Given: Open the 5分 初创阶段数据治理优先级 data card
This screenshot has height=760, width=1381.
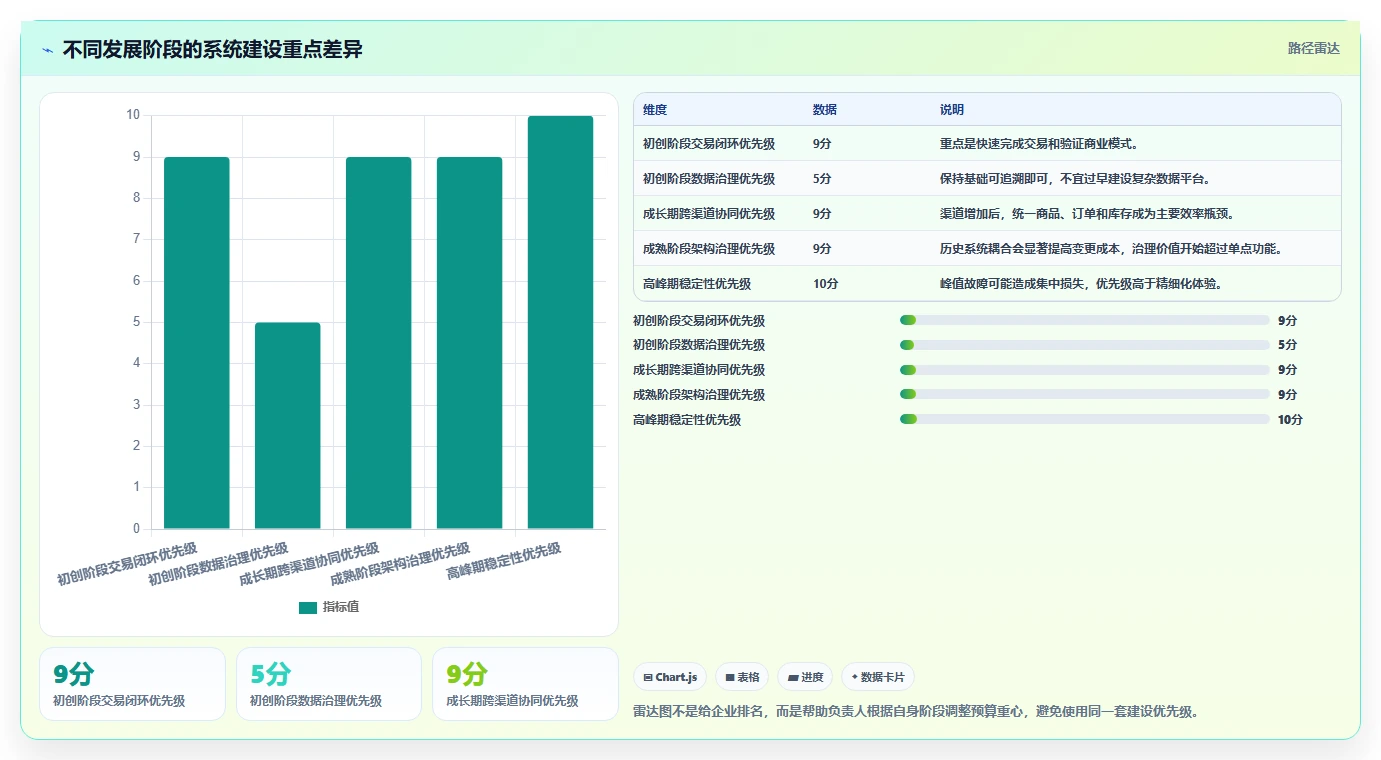Looking at the screenshot, I should pyautogui.click(x=329, y=684).
